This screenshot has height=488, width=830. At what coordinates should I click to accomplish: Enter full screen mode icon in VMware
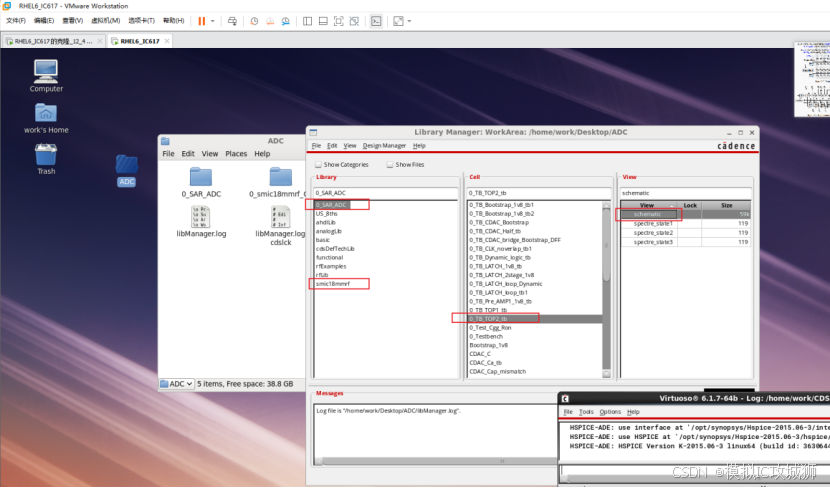click(x=339, y=21)
